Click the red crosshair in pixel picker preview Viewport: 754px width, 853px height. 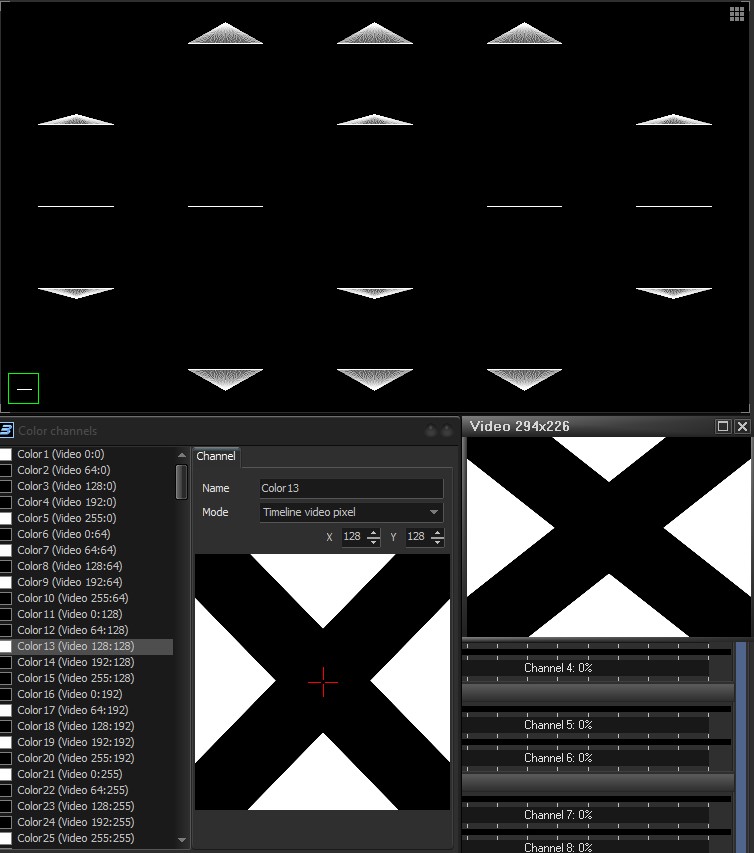point(323,682)
